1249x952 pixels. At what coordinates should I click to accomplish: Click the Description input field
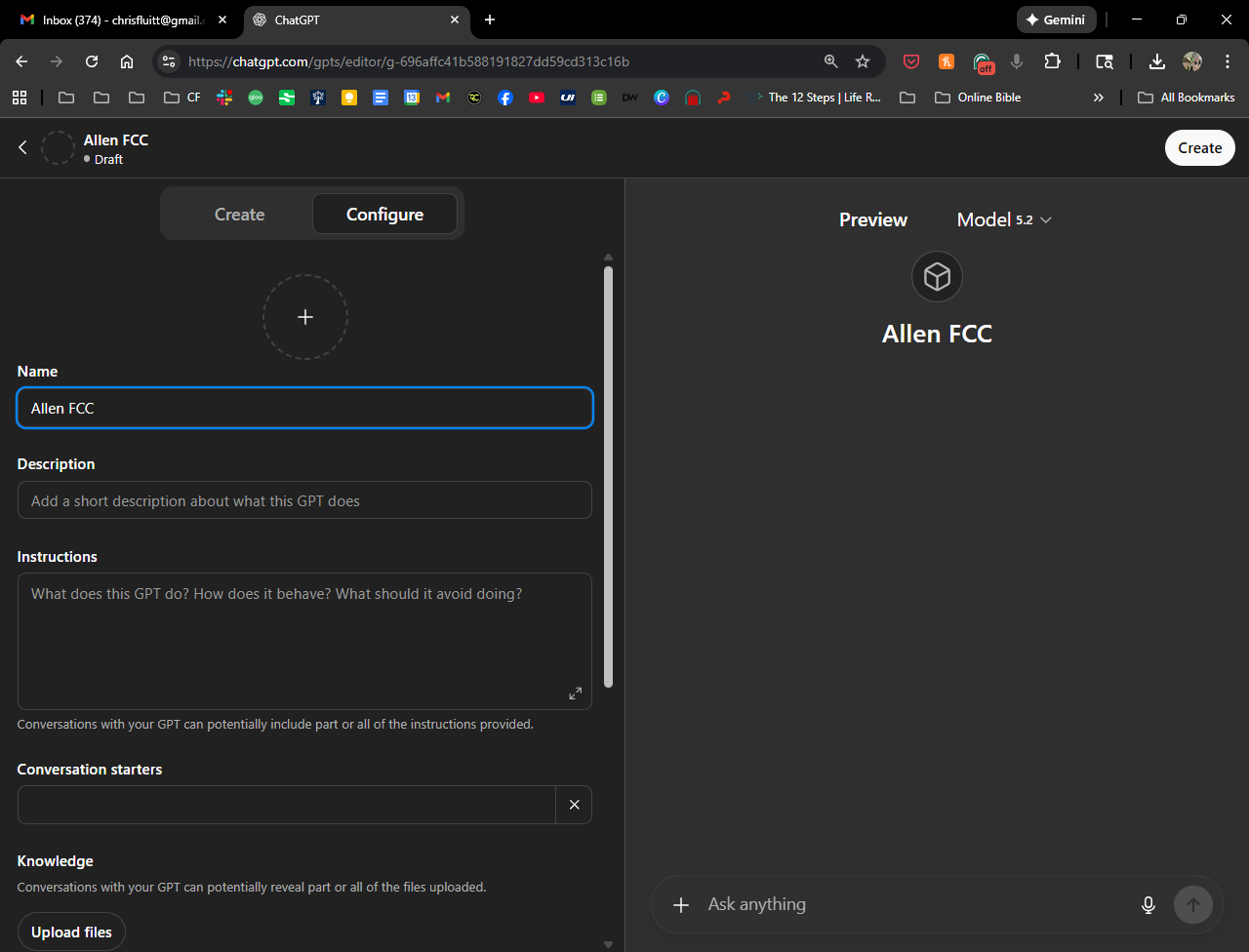304,500
